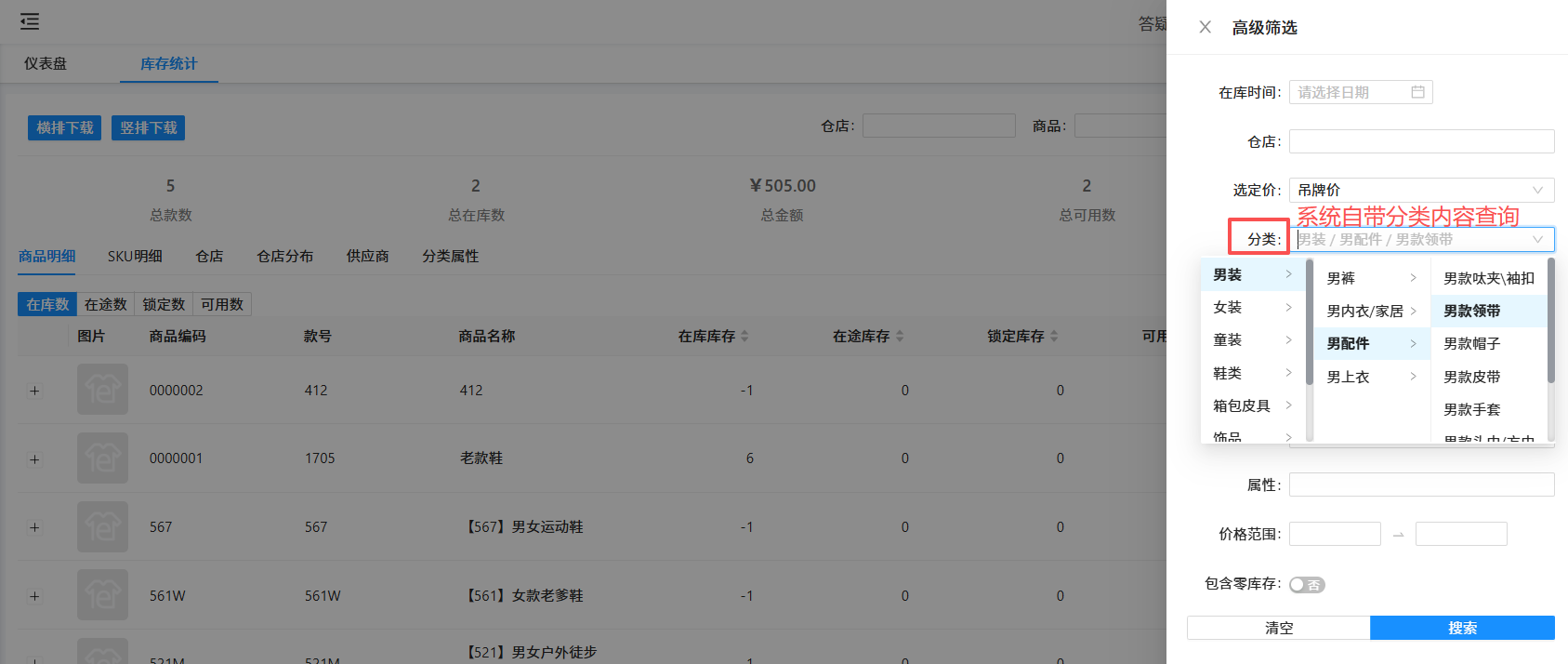Expand row for product 0000001
This screenshot has width=1568, height=664.
point(34,459)
